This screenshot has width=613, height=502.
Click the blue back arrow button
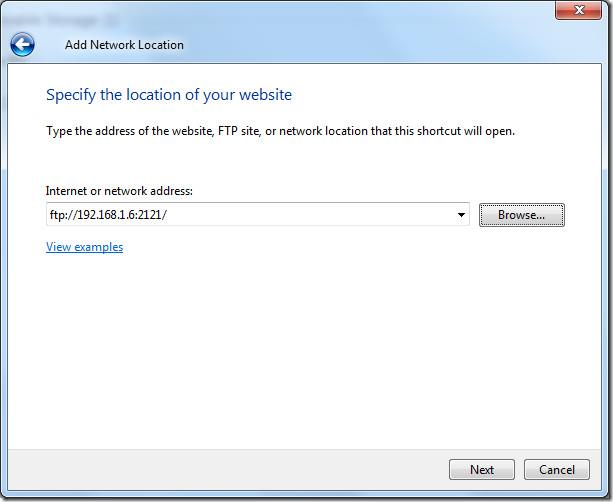click(22, 44)
